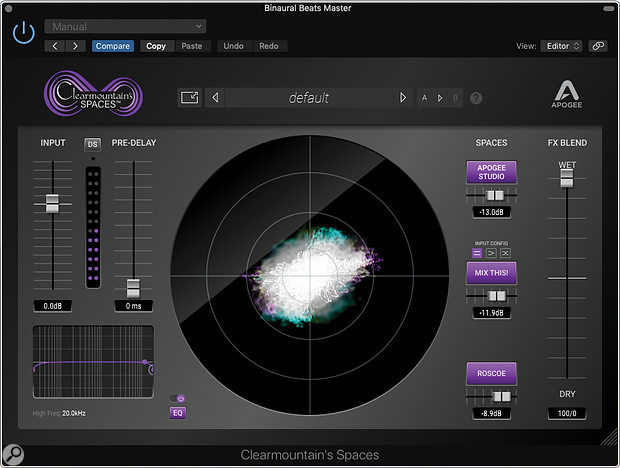Select preset slot B

455,98
